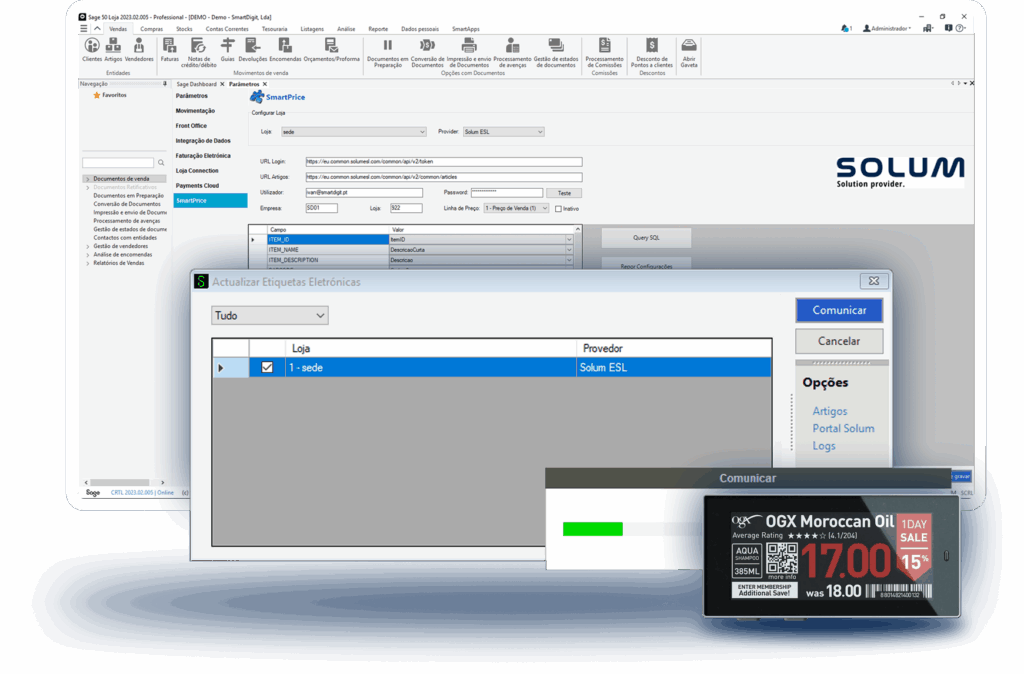
Task: Click the green Comunicar progress bar
Action: (x=592, y=529)
